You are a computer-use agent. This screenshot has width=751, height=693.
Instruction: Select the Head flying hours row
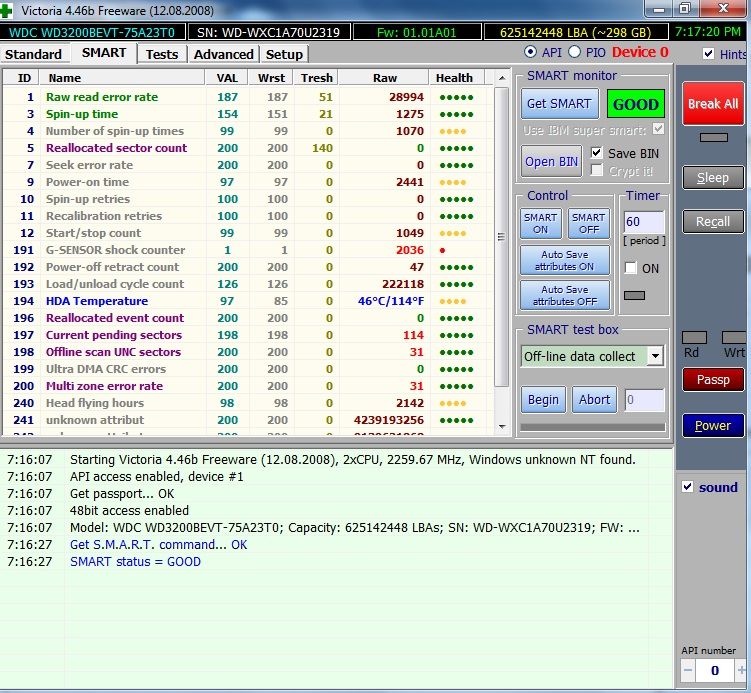(248, 403)
